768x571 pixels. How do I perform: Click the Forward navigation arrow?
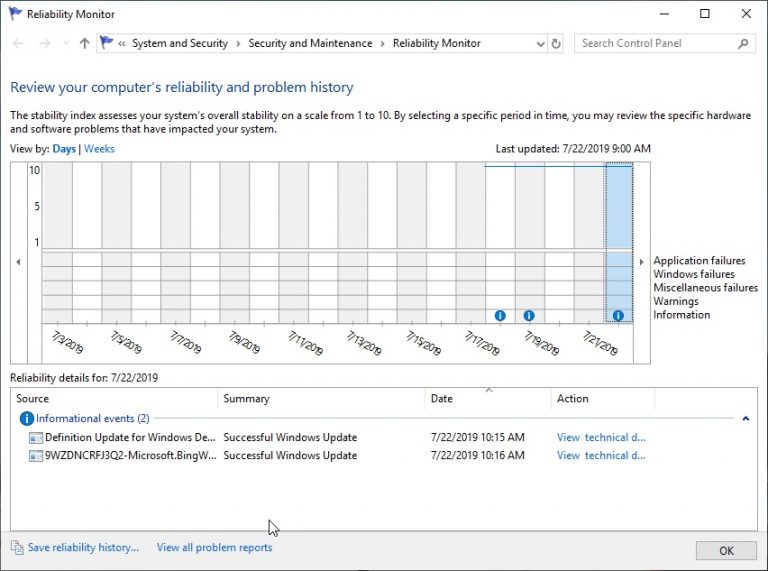point(45,44)
